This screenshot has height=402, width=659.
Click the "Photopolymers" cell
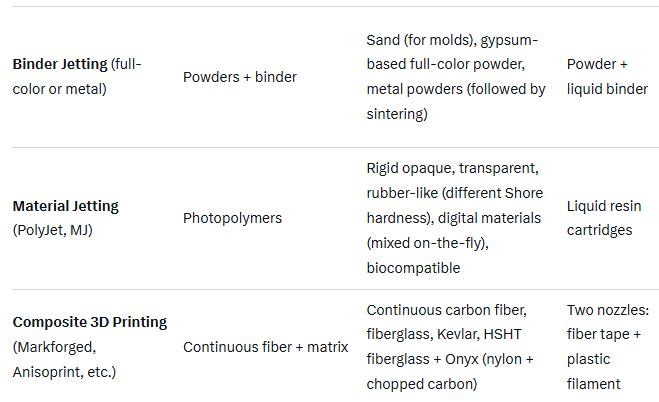point(232,218)
